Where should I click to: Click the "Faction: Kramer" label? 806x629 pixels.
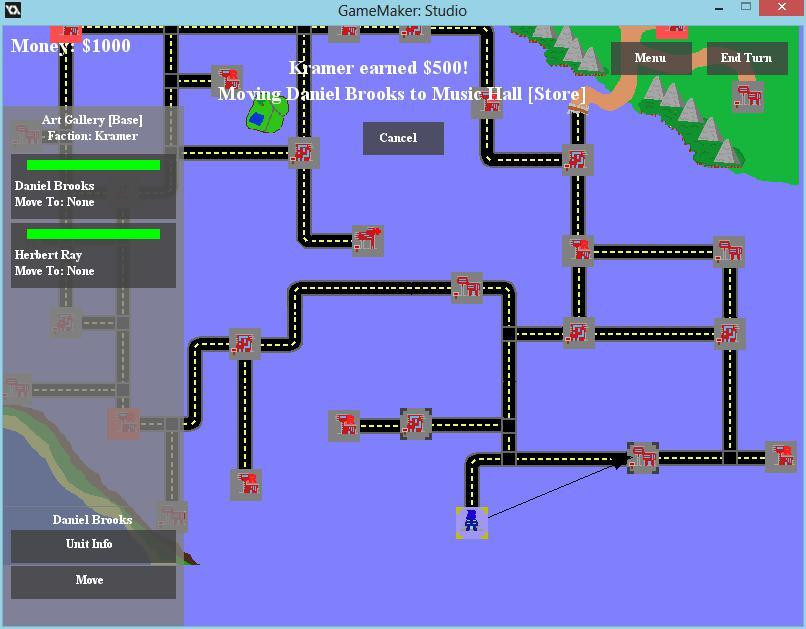93,136
